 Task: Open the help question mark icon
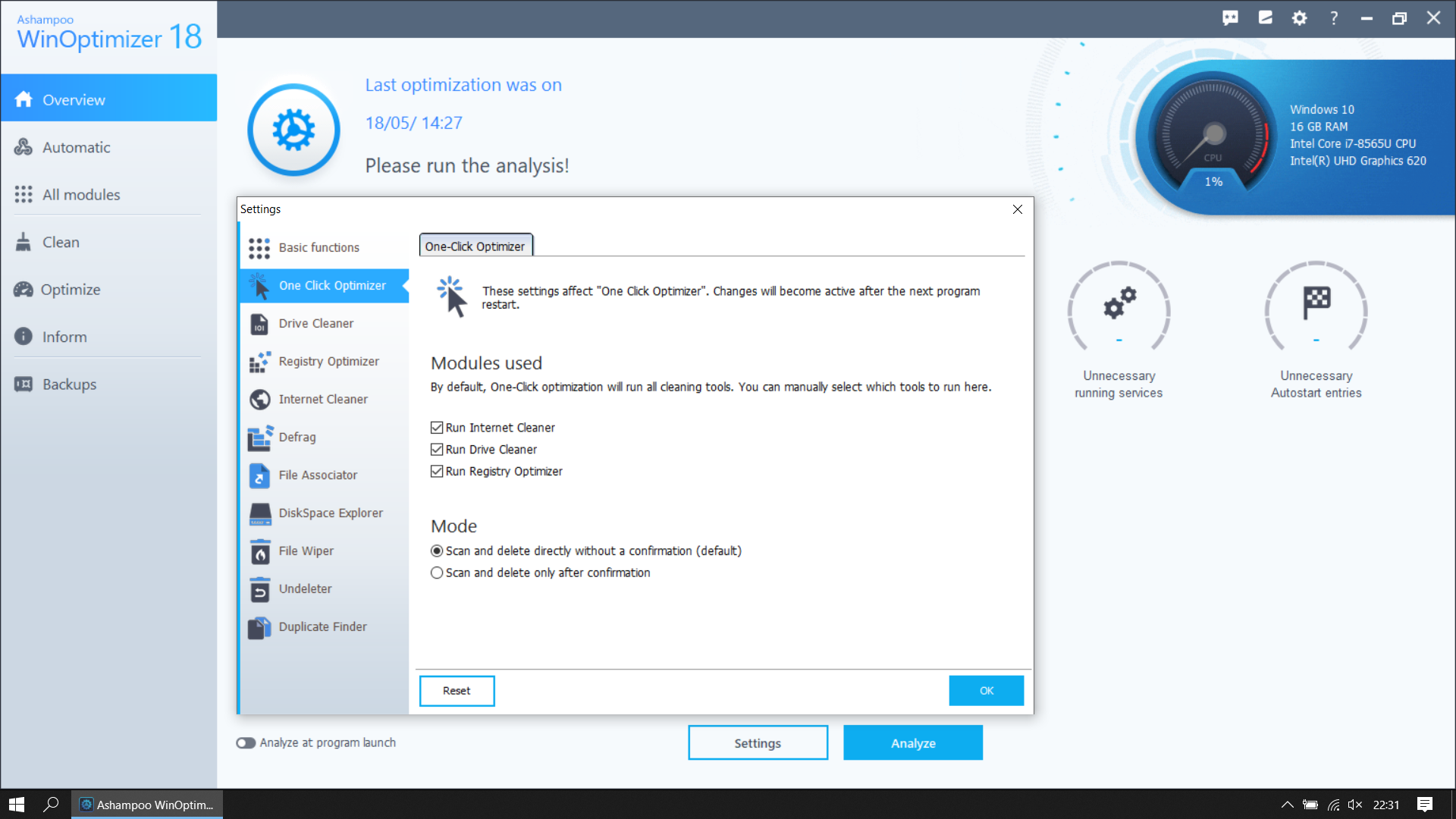[1334, 18]
